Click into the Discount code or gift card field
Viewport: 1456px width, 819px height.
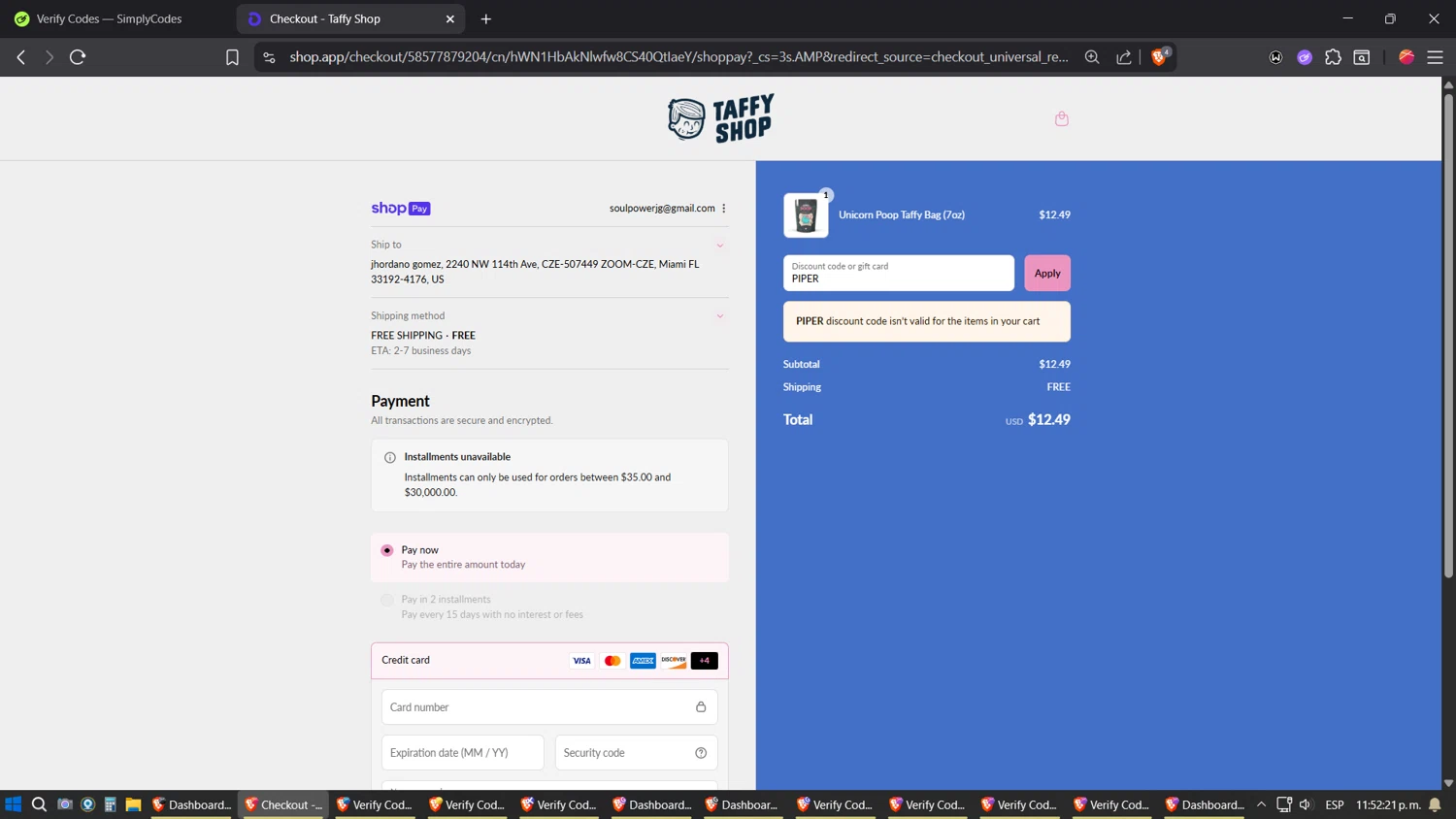click(899, 273)
